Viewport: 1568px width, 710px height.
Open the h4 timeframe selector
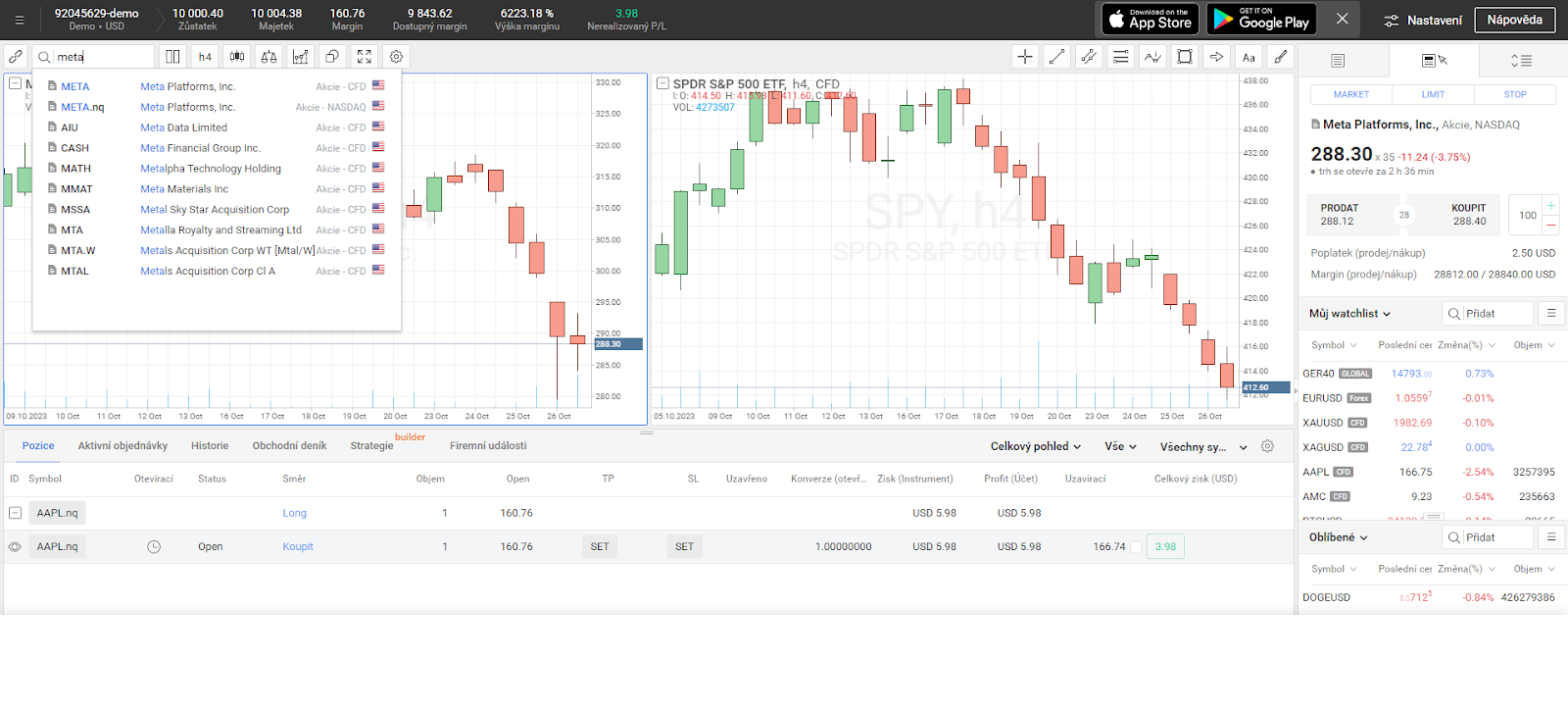tap(205, 57)
